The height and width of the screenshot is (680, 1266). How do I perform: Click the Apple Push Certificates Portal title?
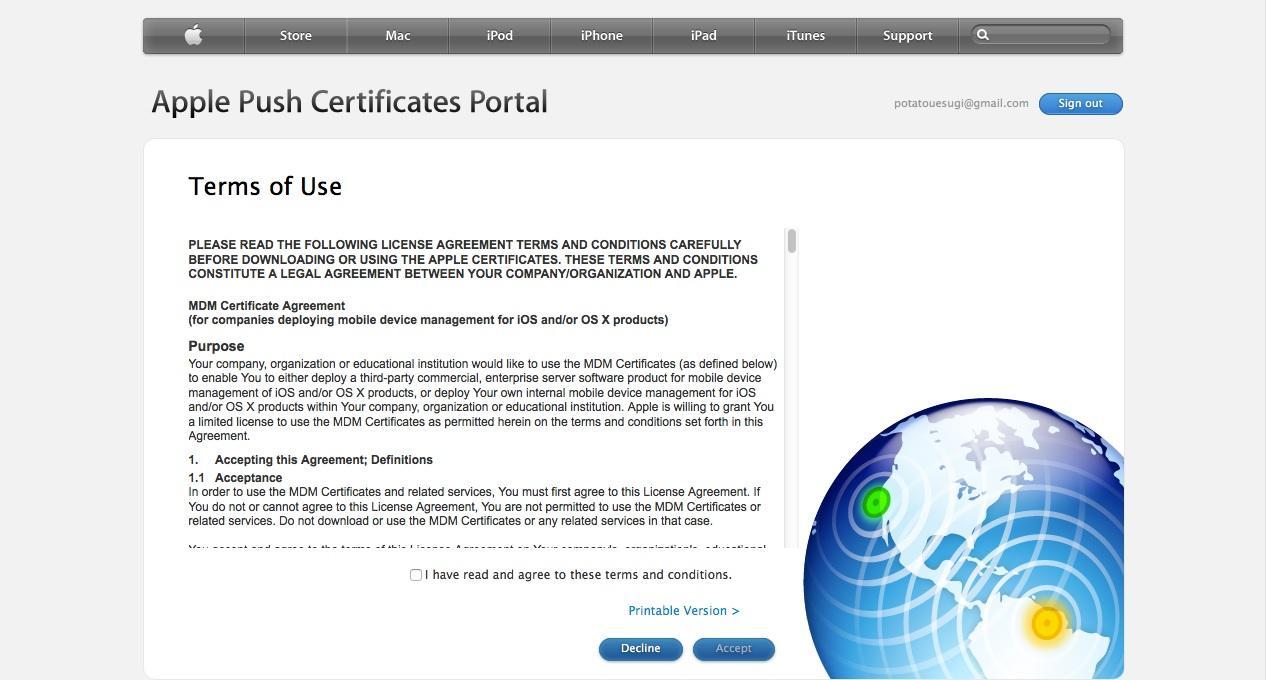click(350, 102)
